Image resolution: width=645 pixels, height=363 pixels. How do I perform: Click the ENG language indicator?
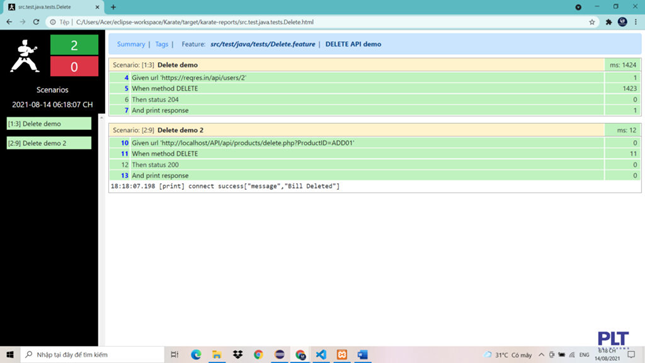(584, 355)
